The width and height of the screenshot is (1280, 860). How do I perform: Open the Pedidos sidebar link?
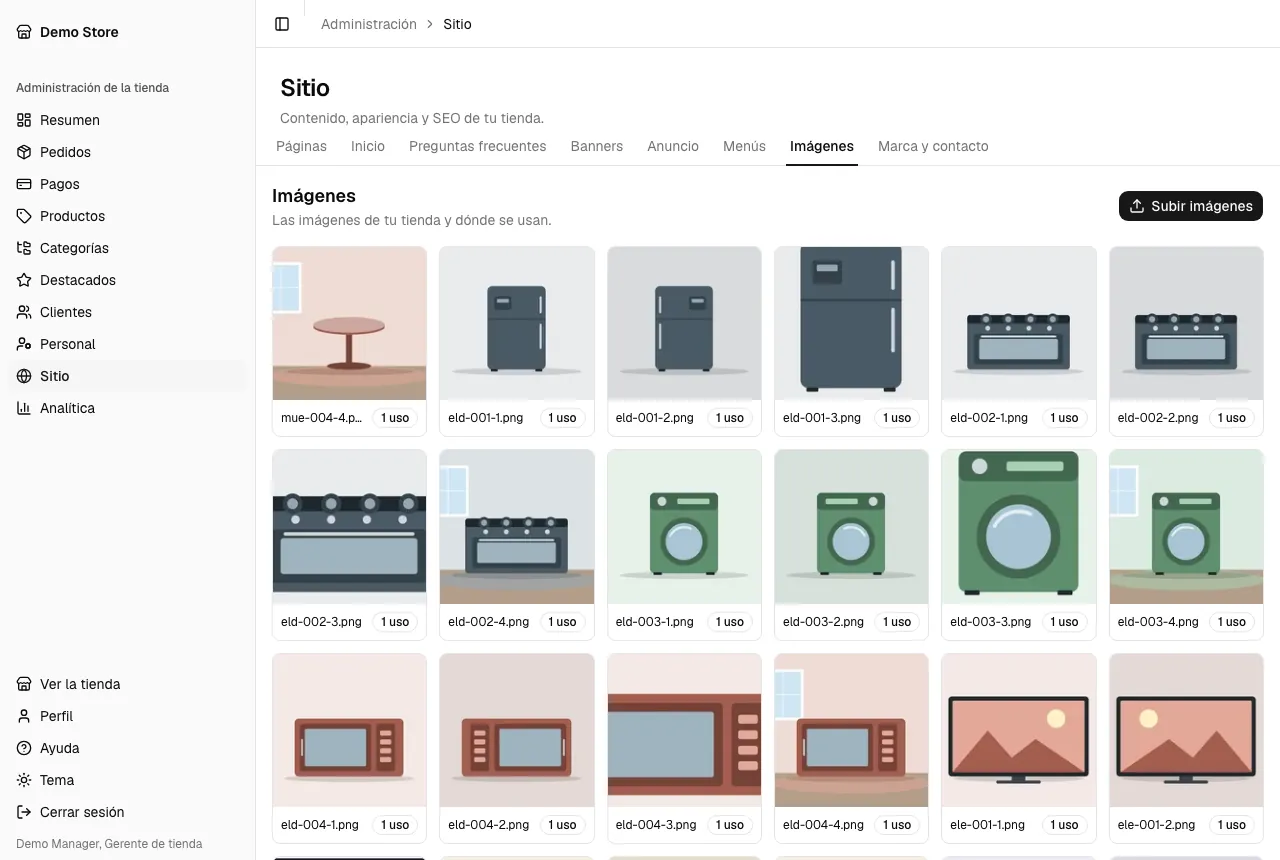[x=128, y=152]
